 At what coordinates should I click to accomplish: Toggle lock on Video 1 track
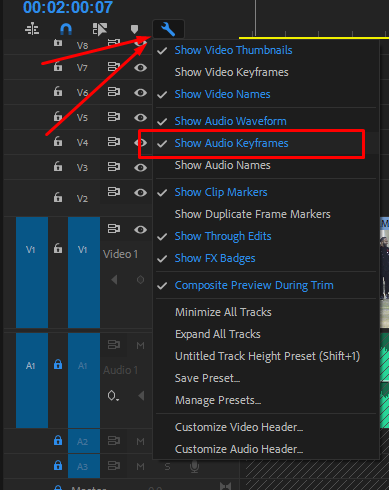point(58,248)
